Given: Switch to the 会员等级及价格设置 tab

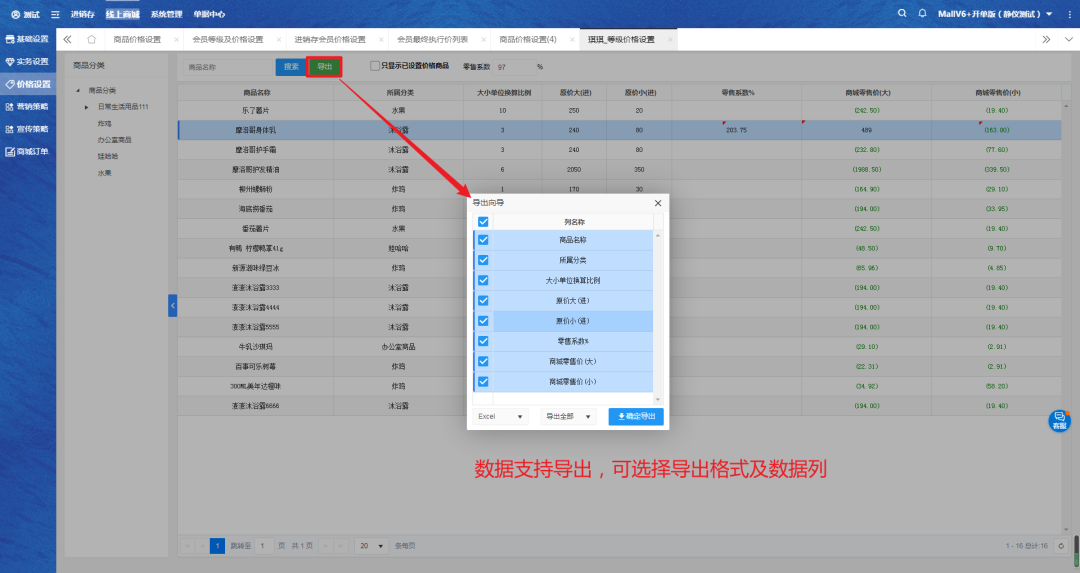Looking at the screenshot, I should [x=228, y=39].
